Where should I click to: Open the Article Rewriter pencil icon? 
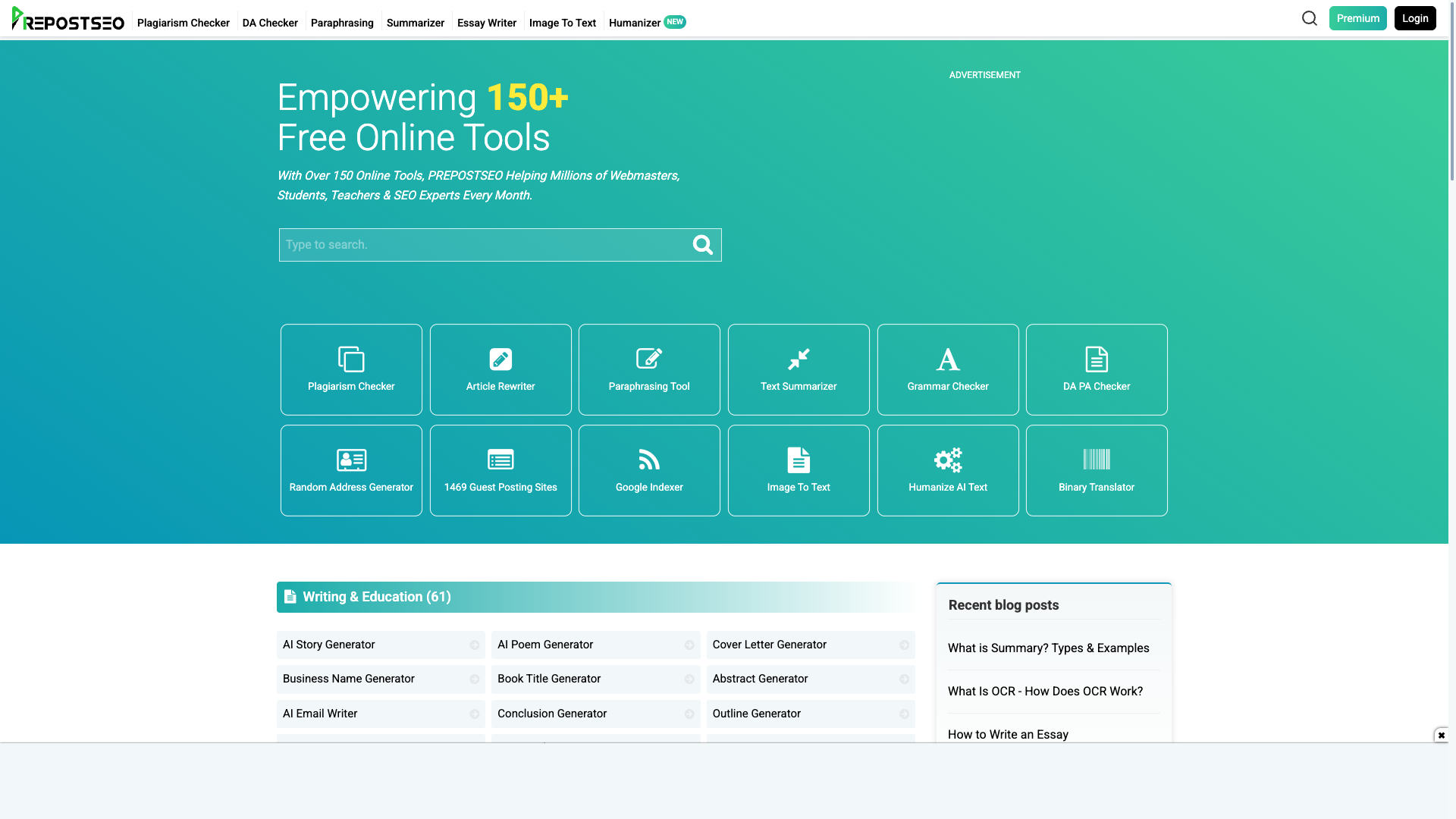tap(500, 359)
